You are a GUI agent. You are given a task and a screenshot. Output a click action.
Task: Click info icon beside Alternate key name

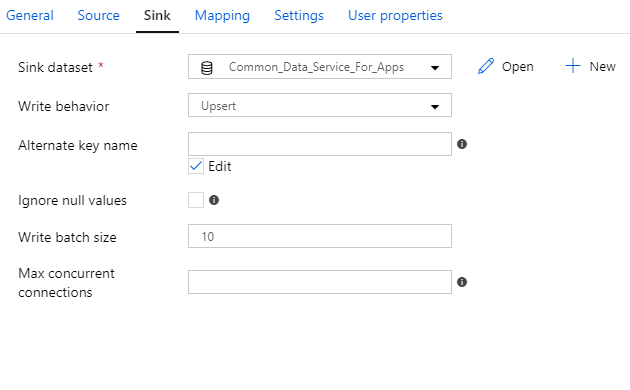(462, 144)
